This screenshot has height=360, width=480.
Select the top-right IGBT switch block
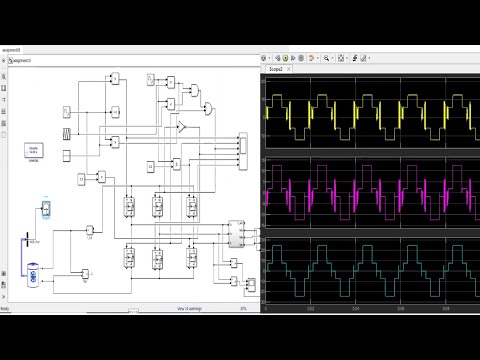coord(191,207)
